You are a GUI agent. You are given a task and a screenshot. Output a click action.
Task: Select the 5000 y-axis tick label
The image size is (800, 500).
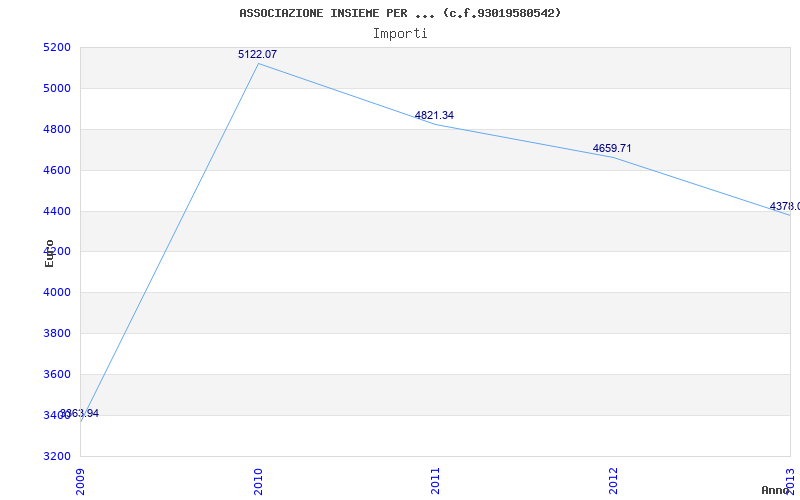click(x=57, y=89)
